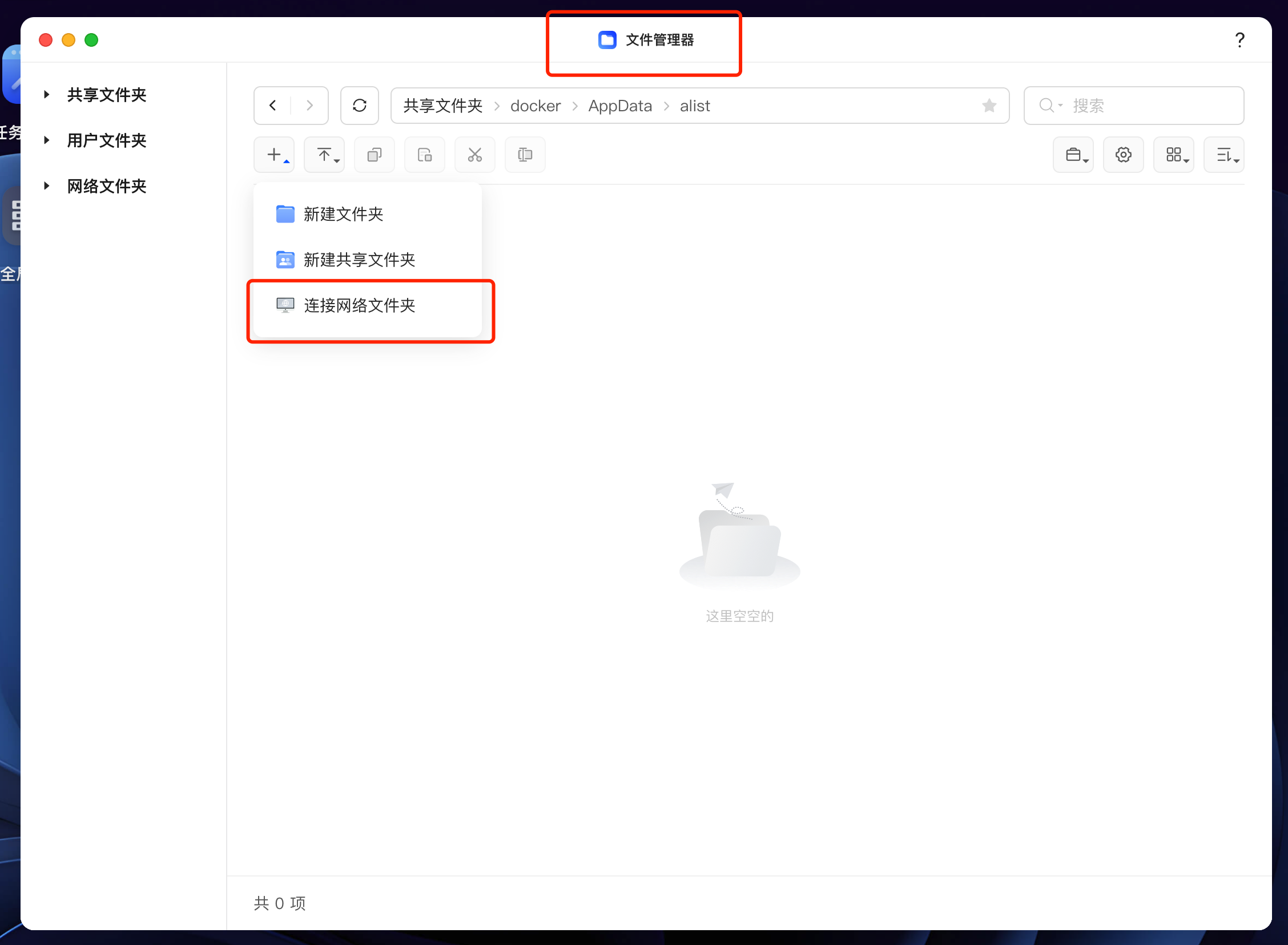
Task: Go forward with the navigation arrow
Action: click(309, 106)
